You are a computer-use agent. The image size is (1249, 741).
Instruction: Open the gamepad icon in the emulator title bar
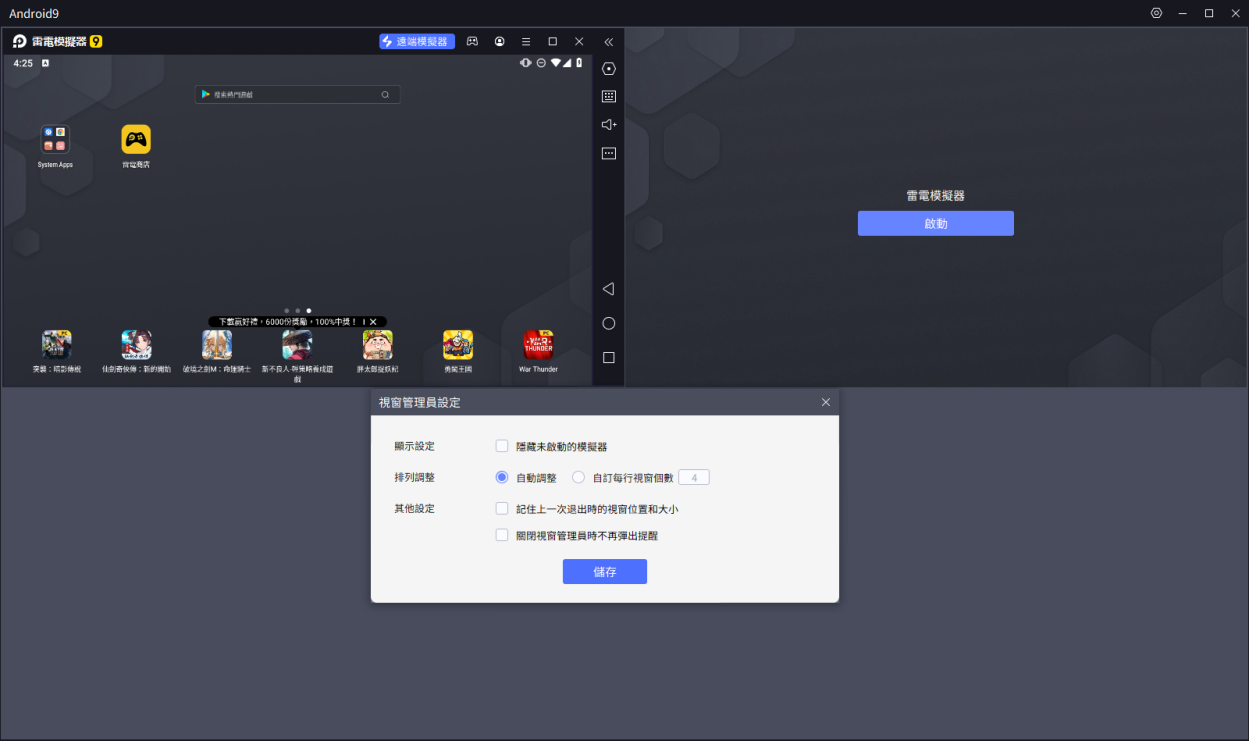pos(472,42)
